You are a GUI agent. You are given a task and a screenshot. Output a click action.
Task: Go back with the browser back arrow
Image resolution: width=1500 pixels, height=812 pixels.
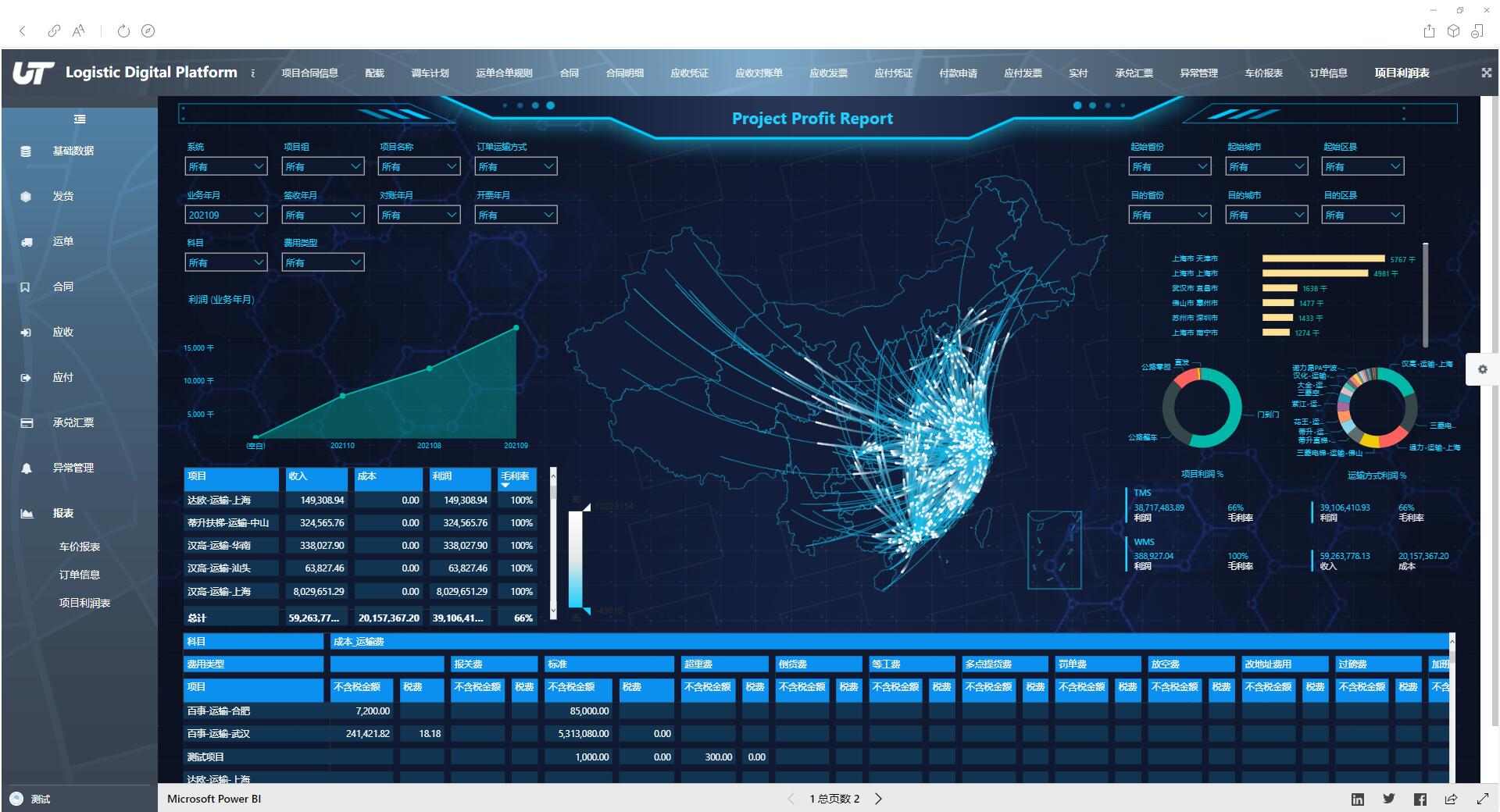click(23, 31)
